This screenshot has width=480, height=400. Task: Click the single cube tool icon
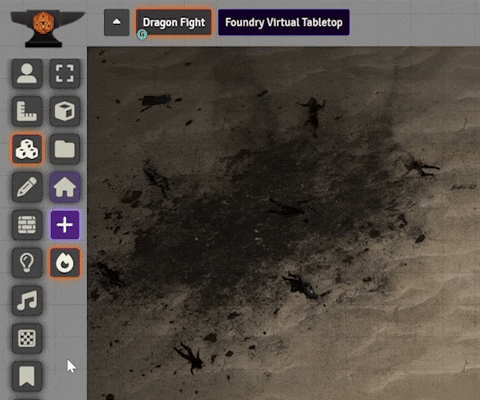click(x=65, y=111)
